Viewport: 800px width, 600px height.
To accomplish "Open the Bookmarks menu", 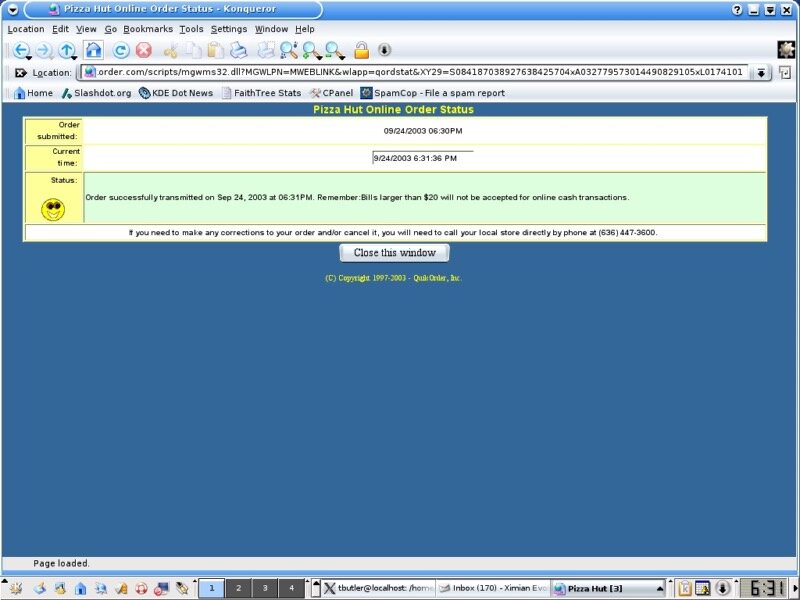I will pos(148,29).
